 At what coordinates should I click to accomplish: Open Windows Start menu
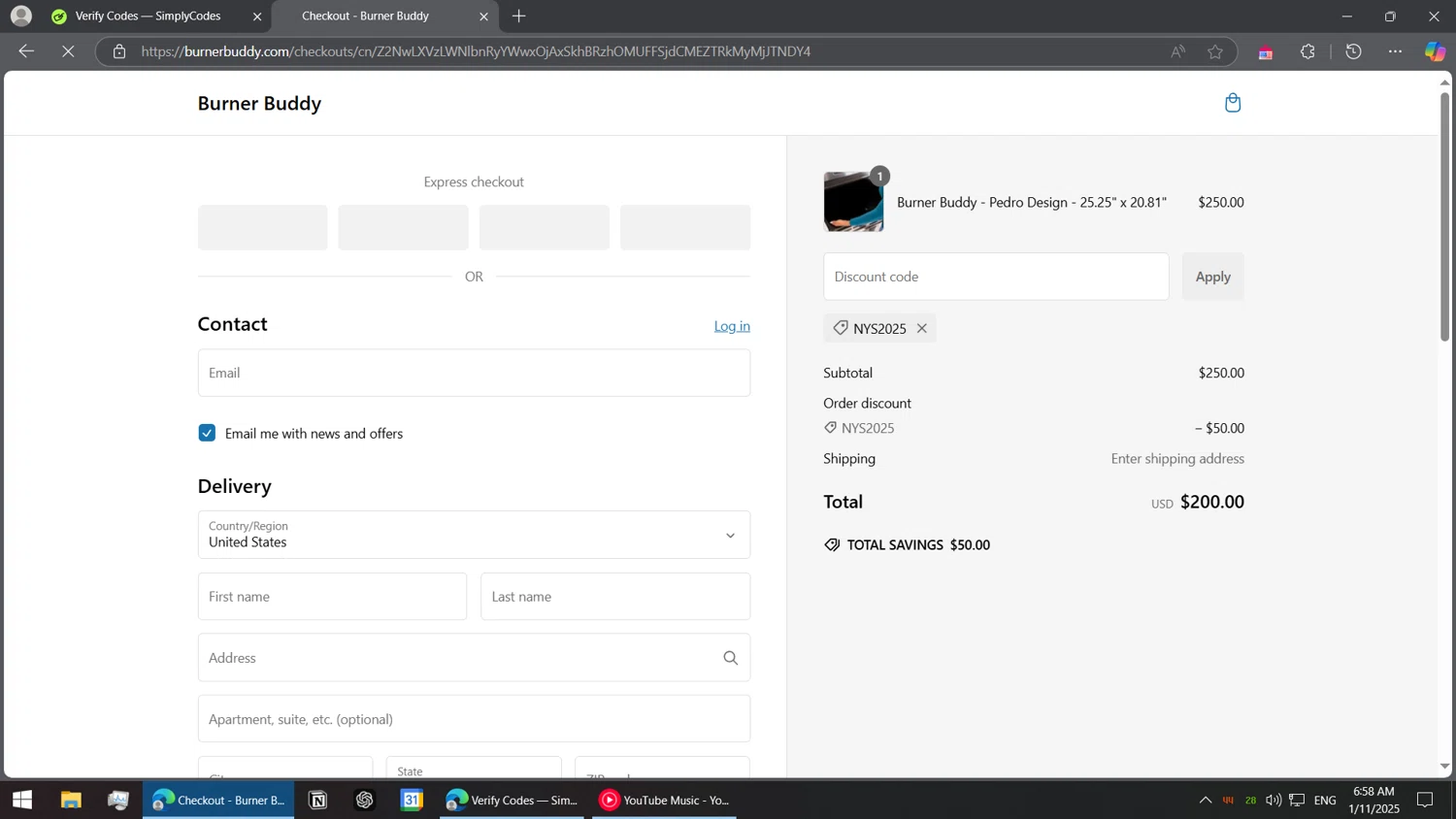22,800
